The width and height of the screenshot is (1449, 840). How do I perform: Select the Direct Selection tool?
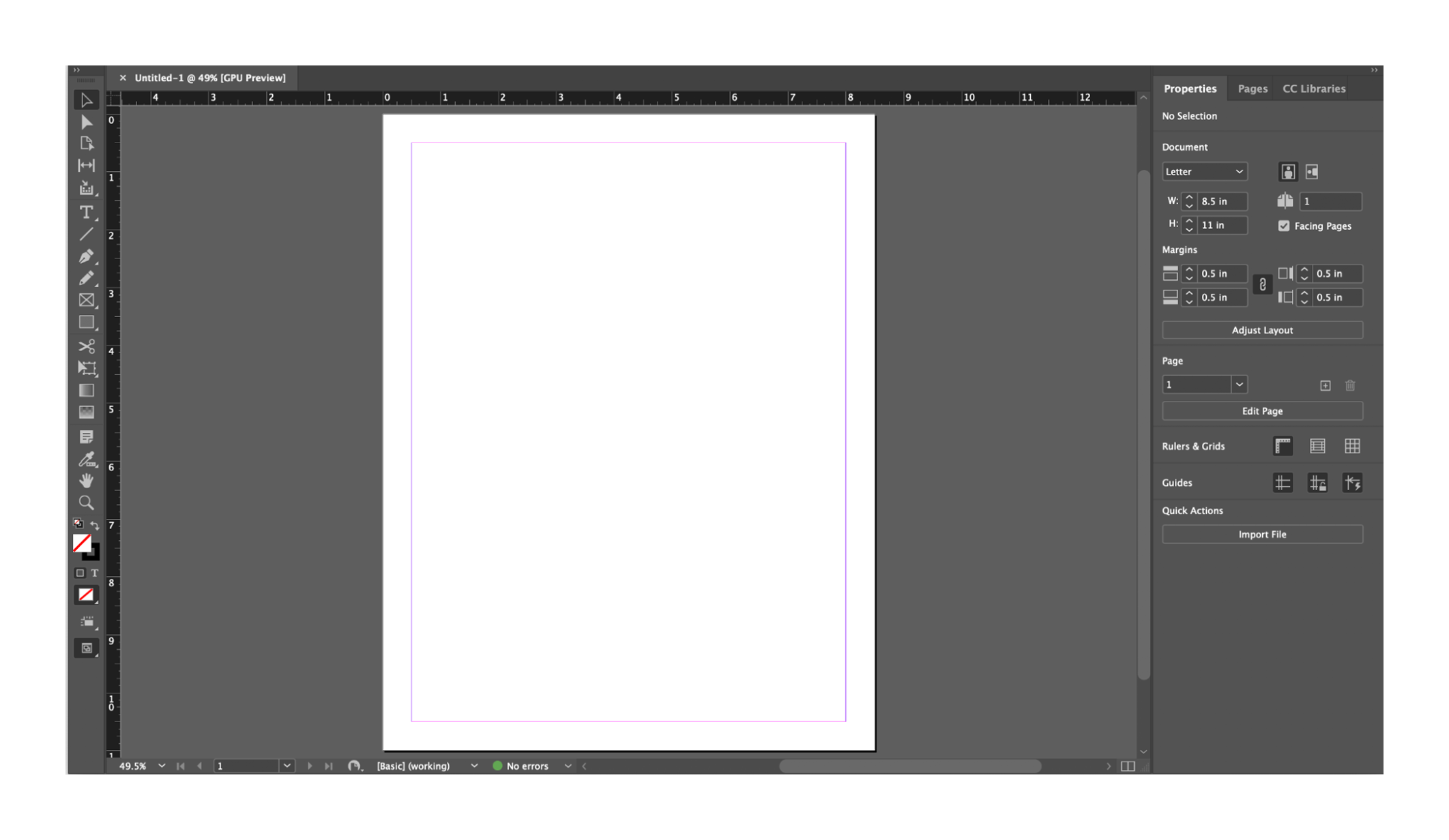pos(87,122)
